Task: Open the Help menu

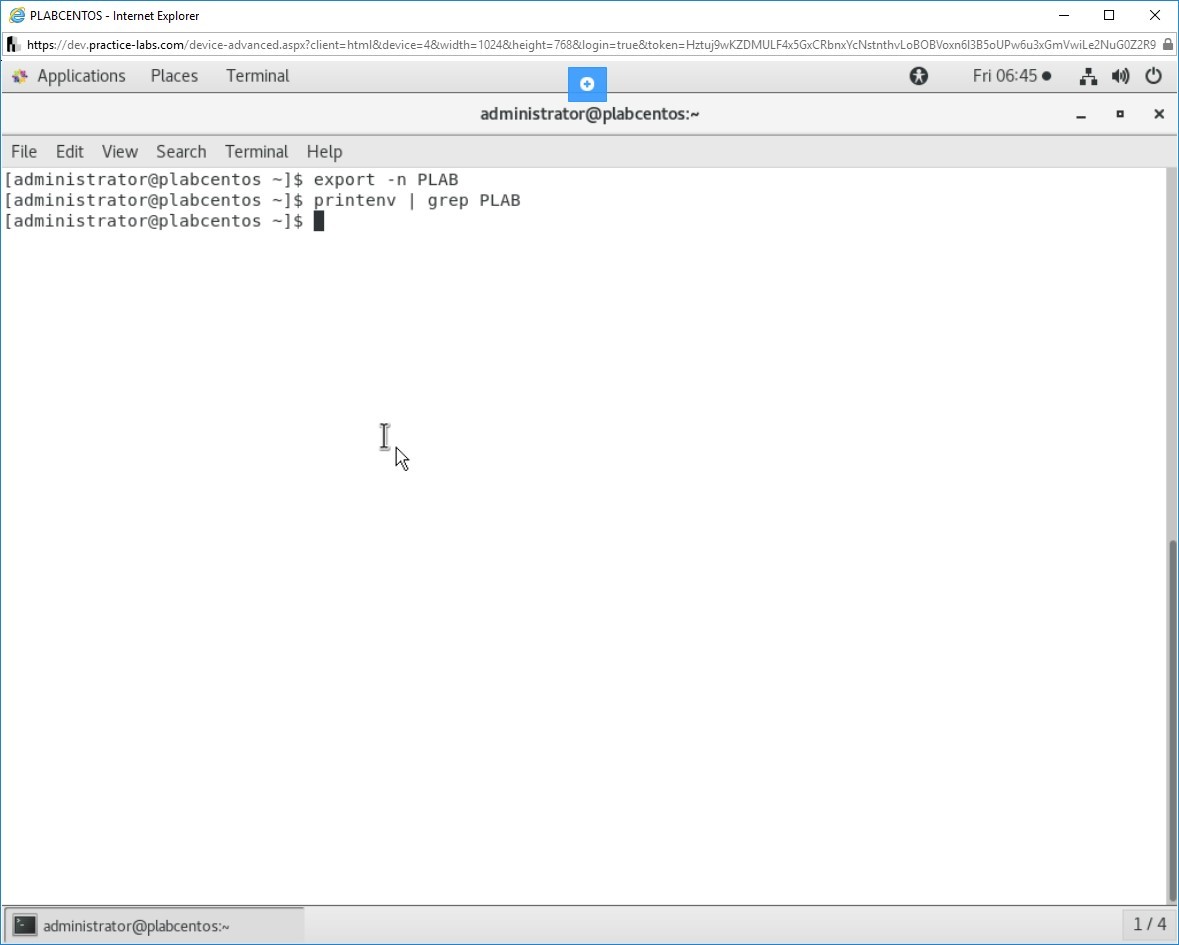Action: [324, 151]
